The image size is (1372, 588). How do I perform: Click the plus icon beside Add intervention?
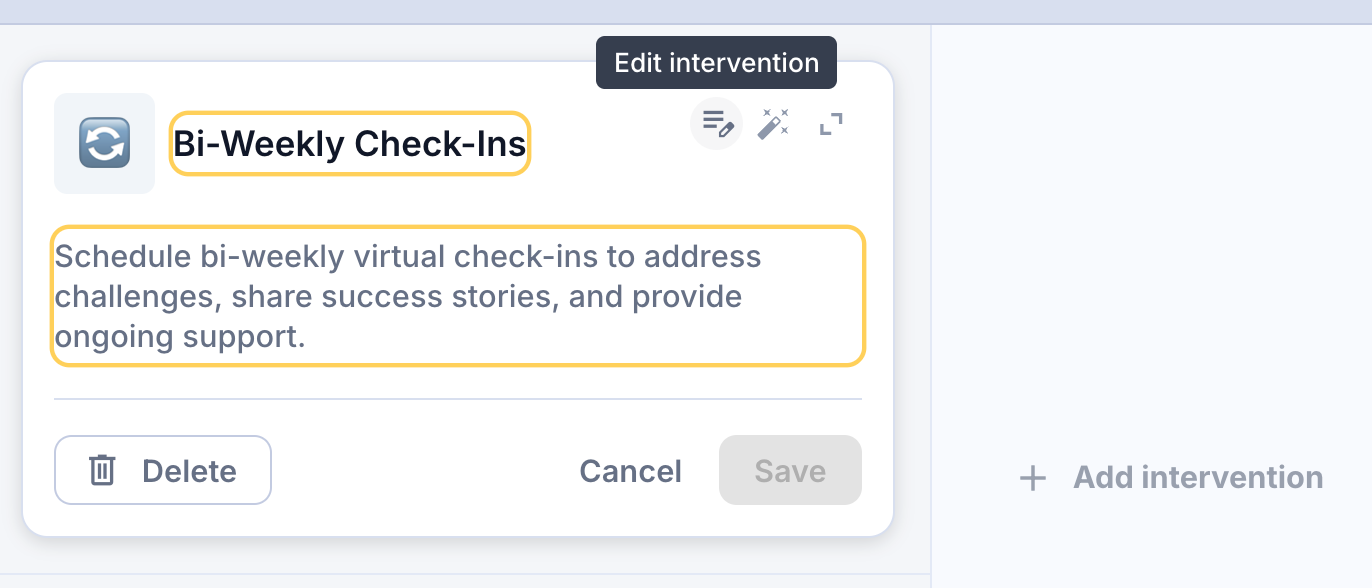tap(1032, 478)
